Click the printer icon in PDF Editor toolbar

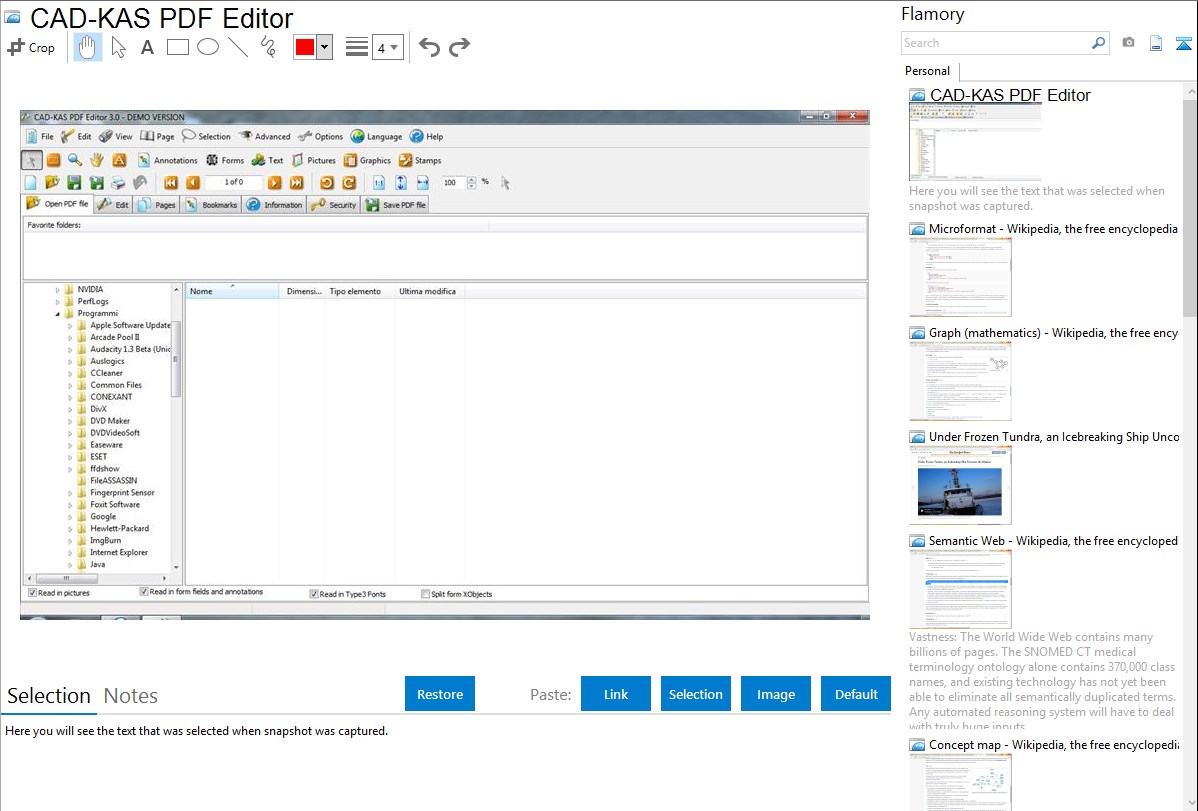click(118, 183)
